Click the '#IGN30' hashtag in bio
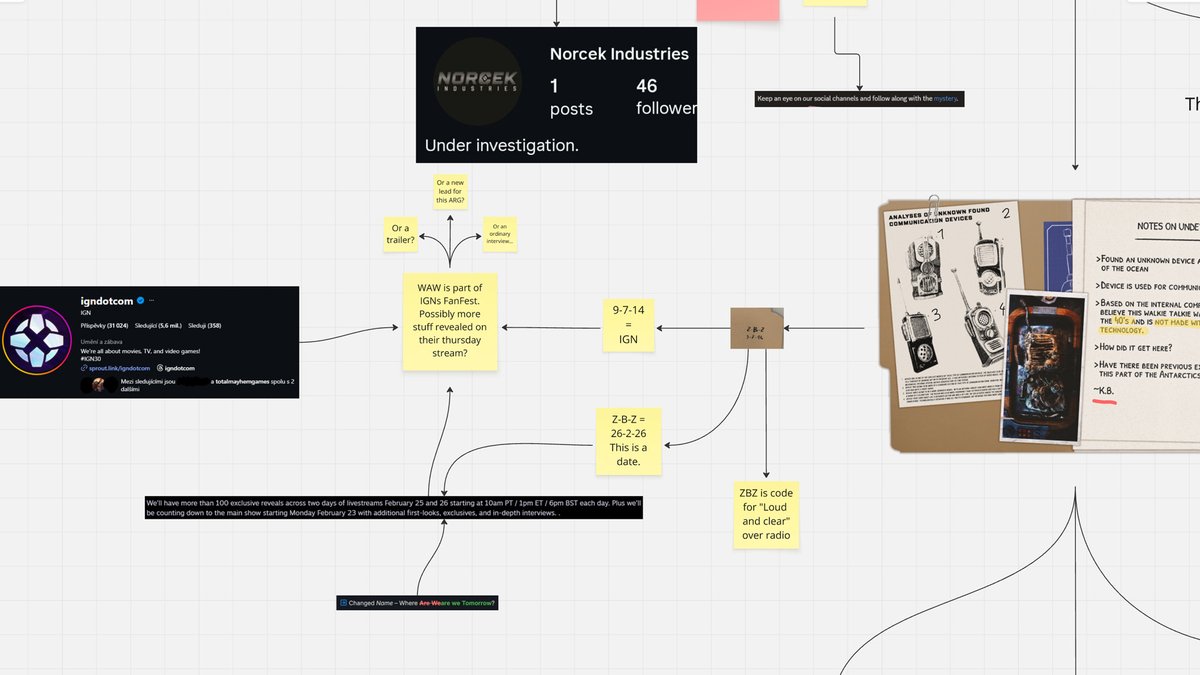1200x675 pixels. point(91,358)
